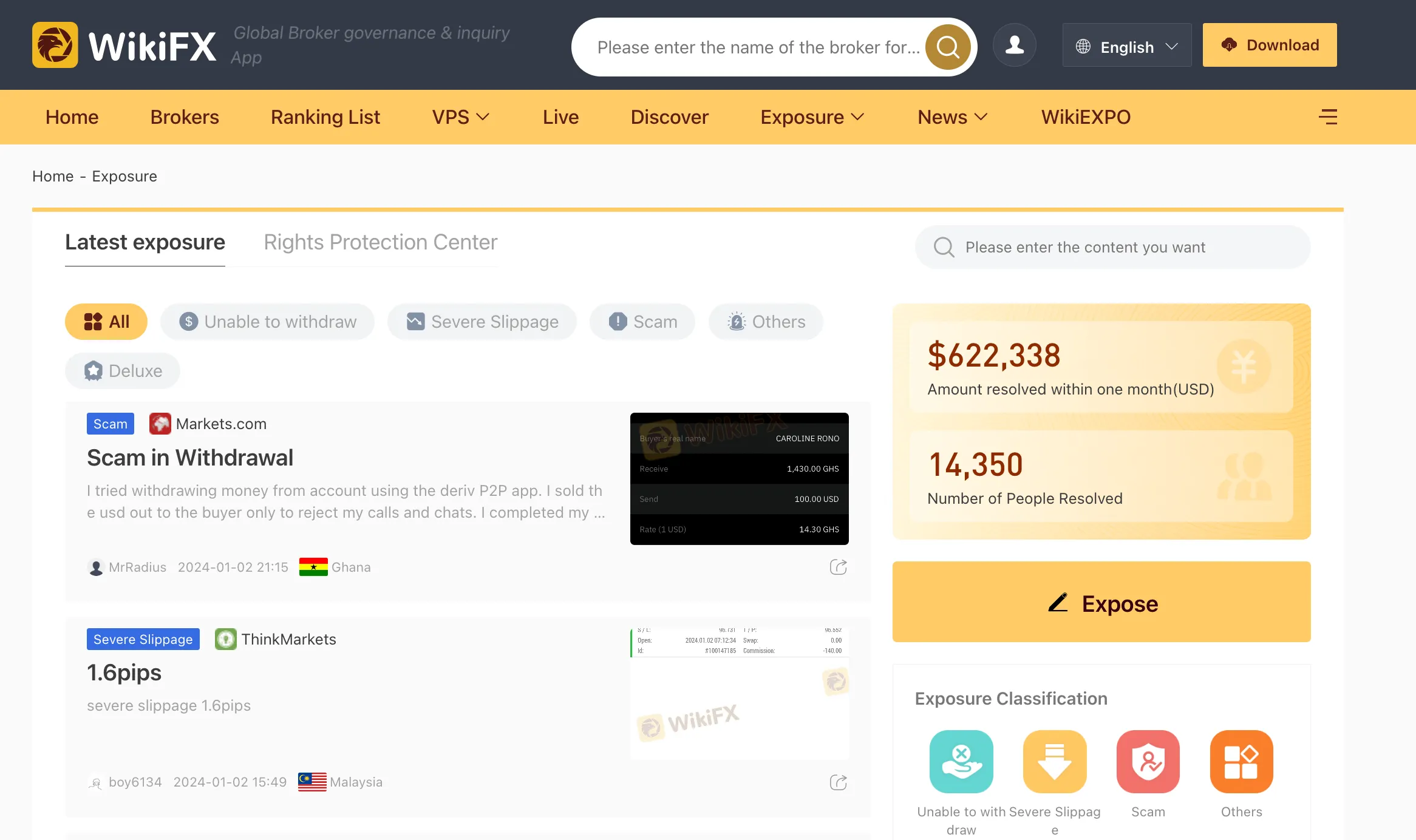The image size is (1416, 840).
Task: Switch to the Latest exposure tab
Action: coord(145,242)
